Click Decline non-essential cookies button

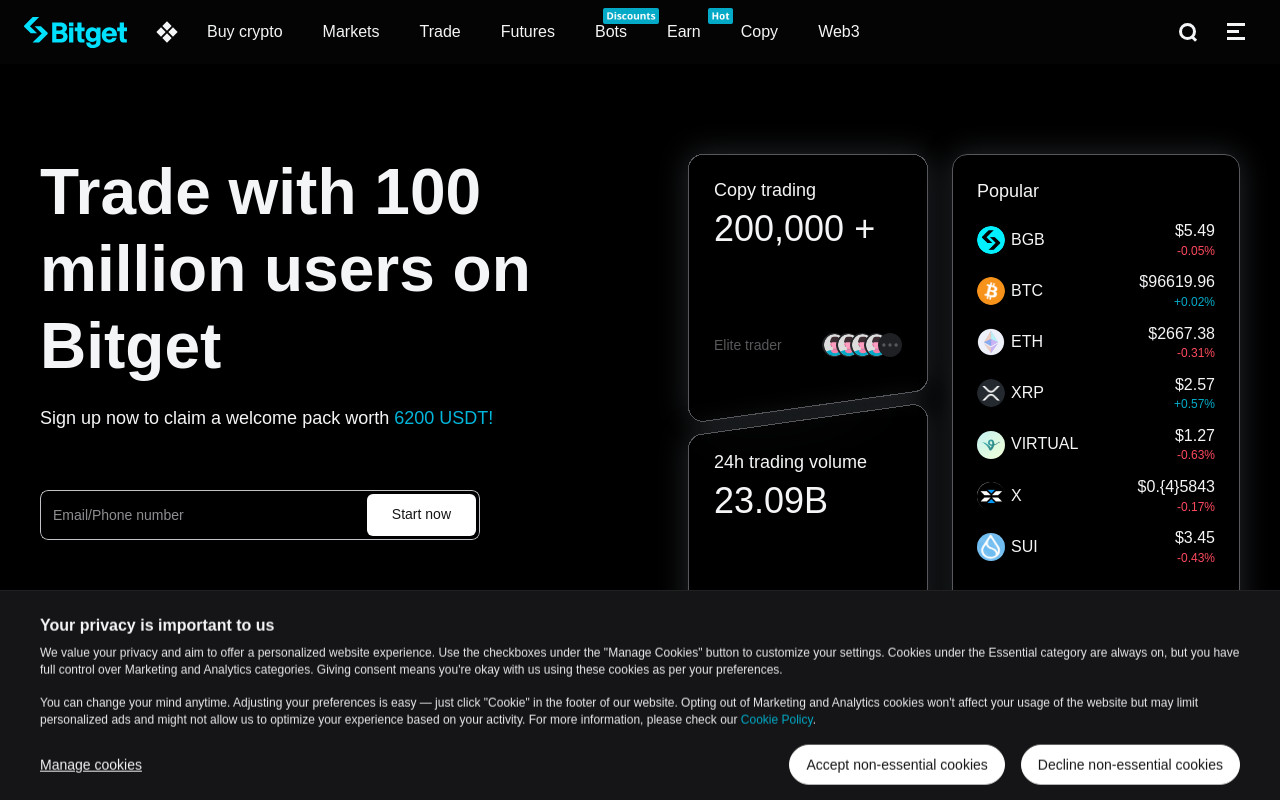click(1130, 765)
